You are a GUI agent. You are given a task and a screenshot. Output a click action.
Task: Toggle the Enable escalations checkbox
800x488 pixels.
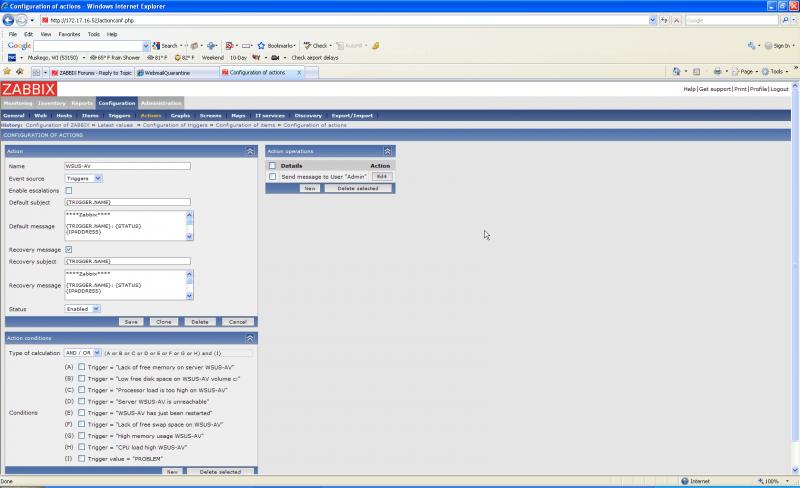tap(68, 190)
